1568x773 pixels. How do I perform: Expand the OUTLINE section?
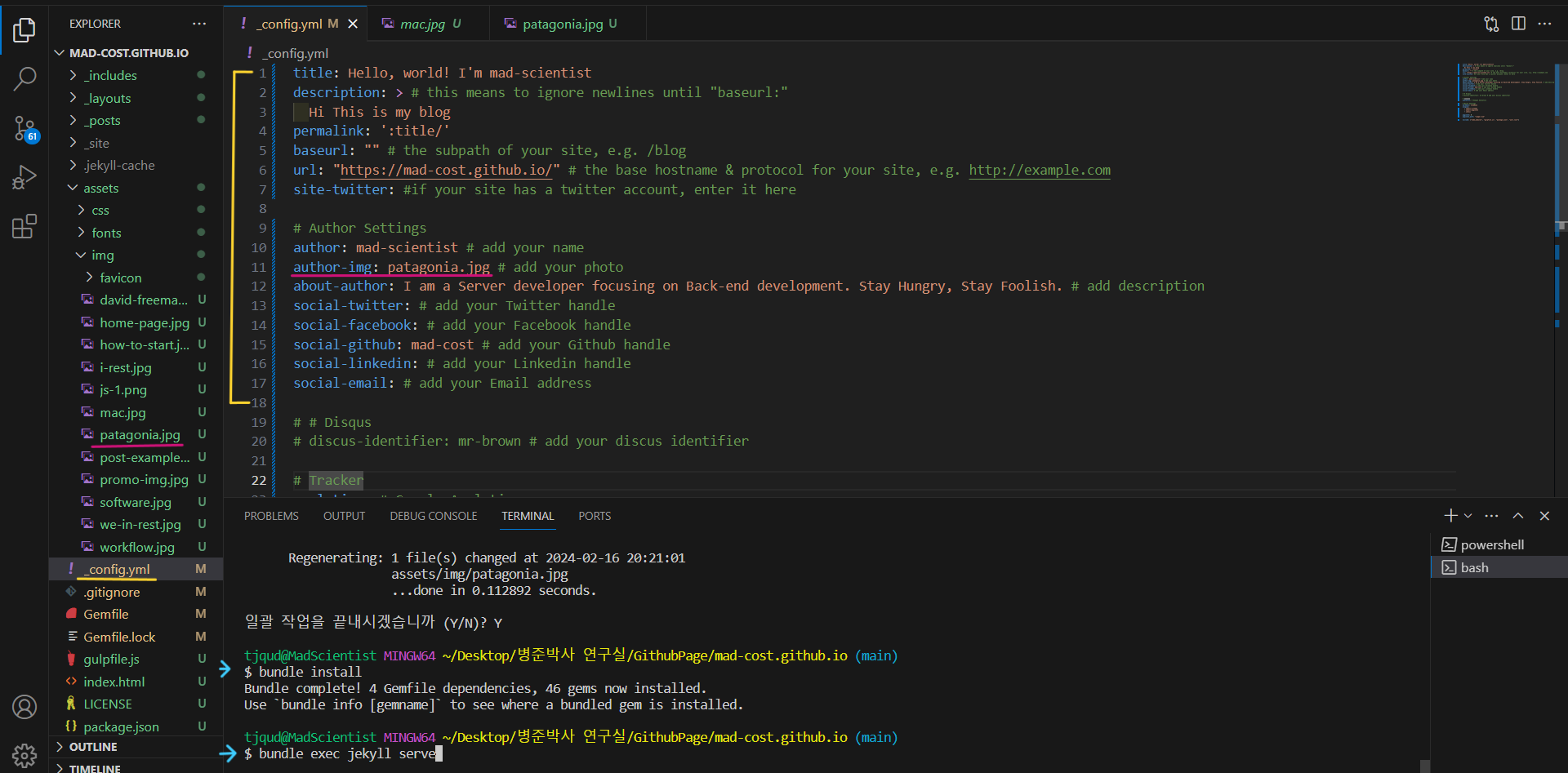click(x=92, y=747)
